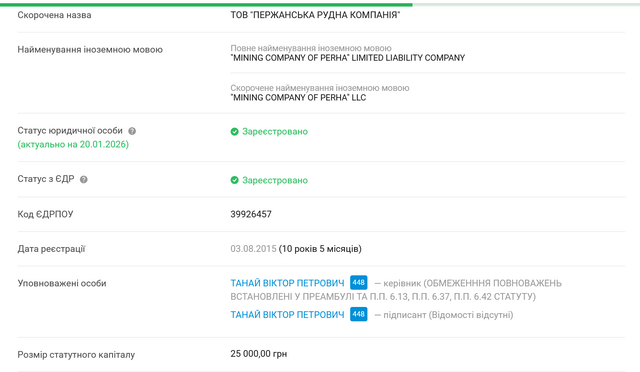Click Повне найменування іноземною мовою caption
The image size is (640, 372).
click(311, 48)
